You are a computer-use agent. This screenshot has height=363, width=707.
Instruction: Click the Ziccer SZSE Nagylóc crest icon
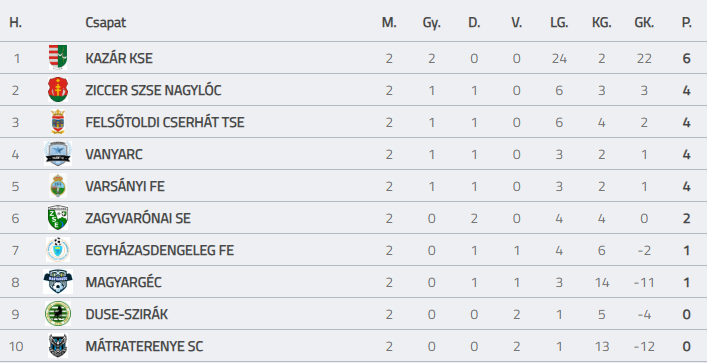(x=58, y=90)
